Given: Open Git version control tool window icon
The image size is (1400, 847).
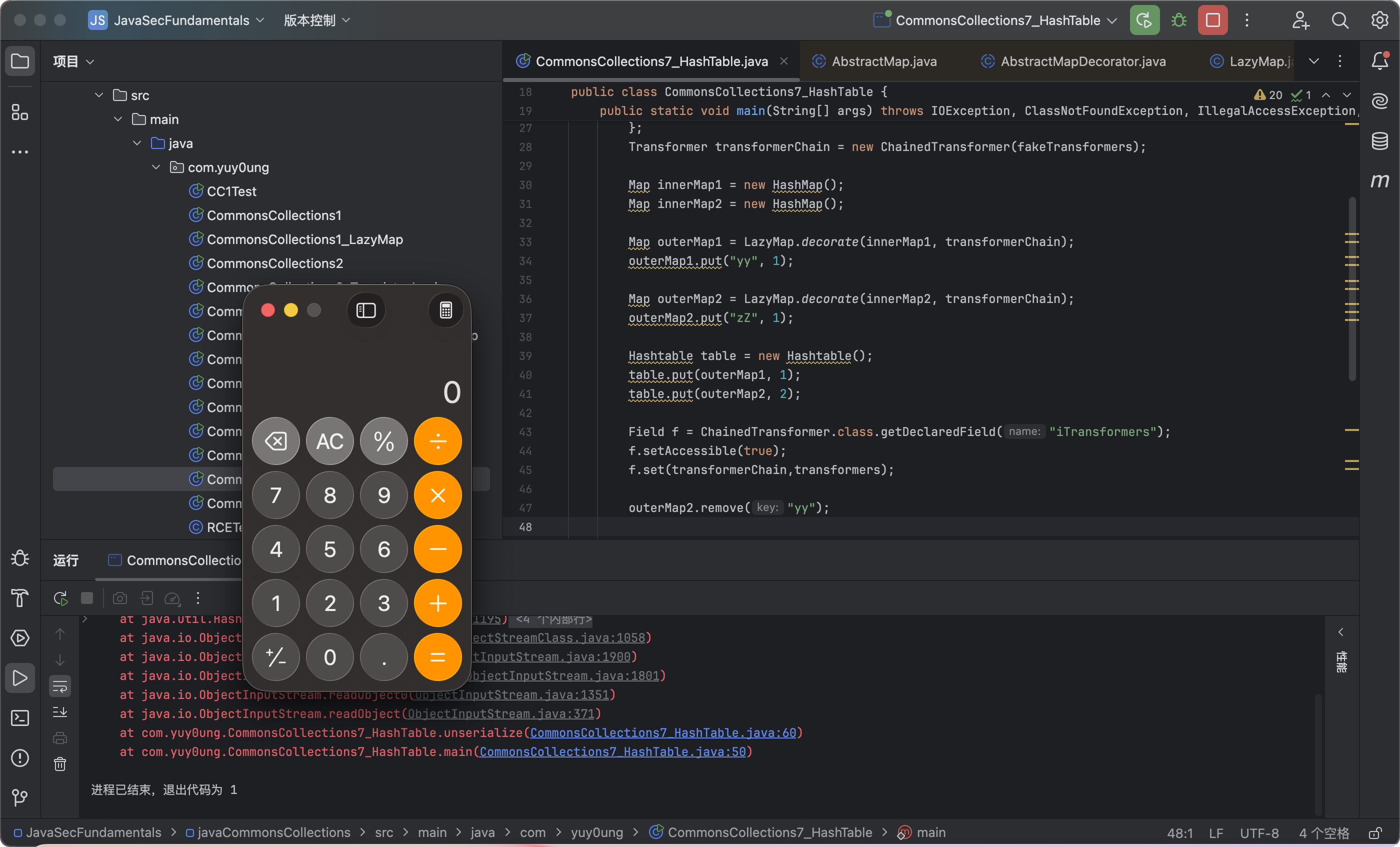Looking at the screenshot, I should 20,797.
